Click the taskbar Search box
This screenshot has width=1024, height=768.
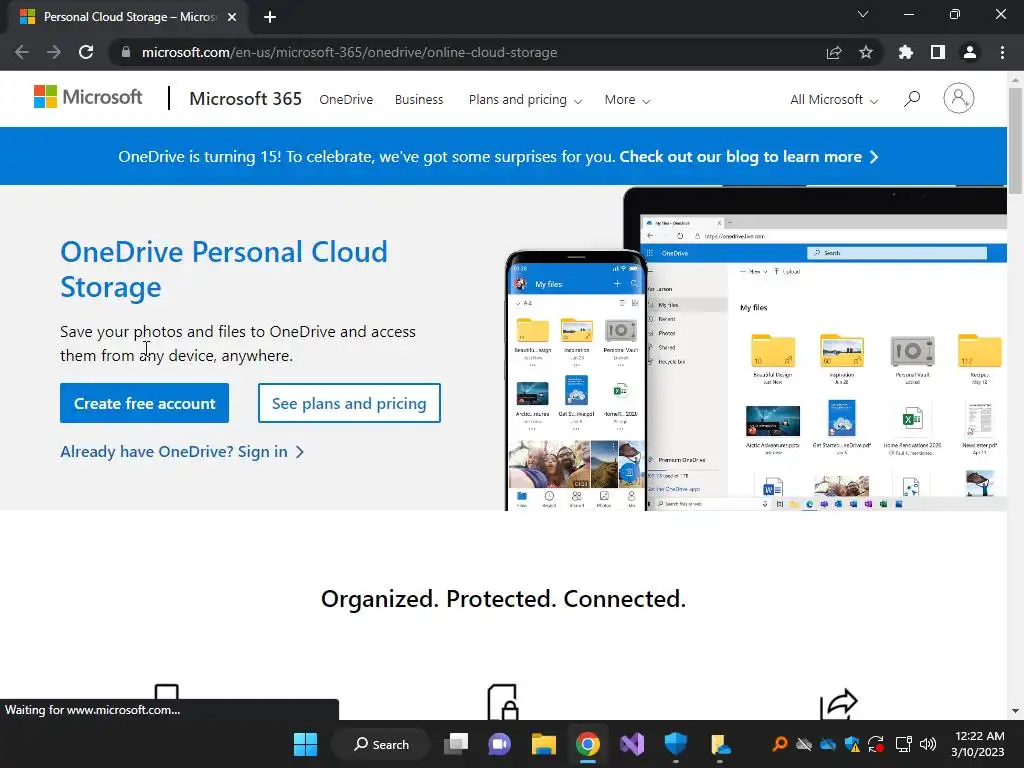pyautogui.click(x=381, y=744)
